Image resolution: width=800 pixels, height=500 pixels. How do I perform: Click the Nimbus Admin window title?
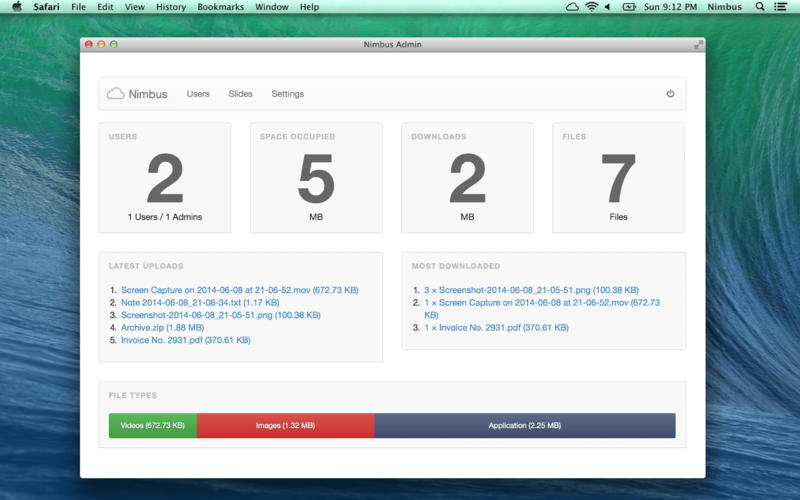pyautogui.click(x=392, y=44)
